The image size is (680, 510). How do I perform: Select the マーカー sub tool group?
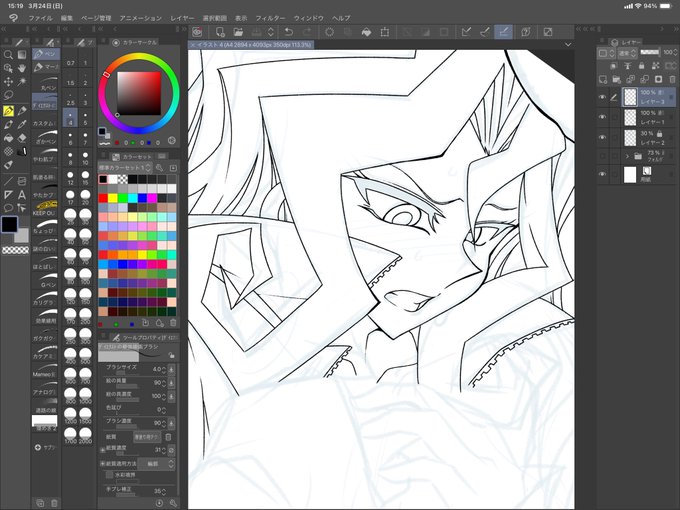point(46,67)
